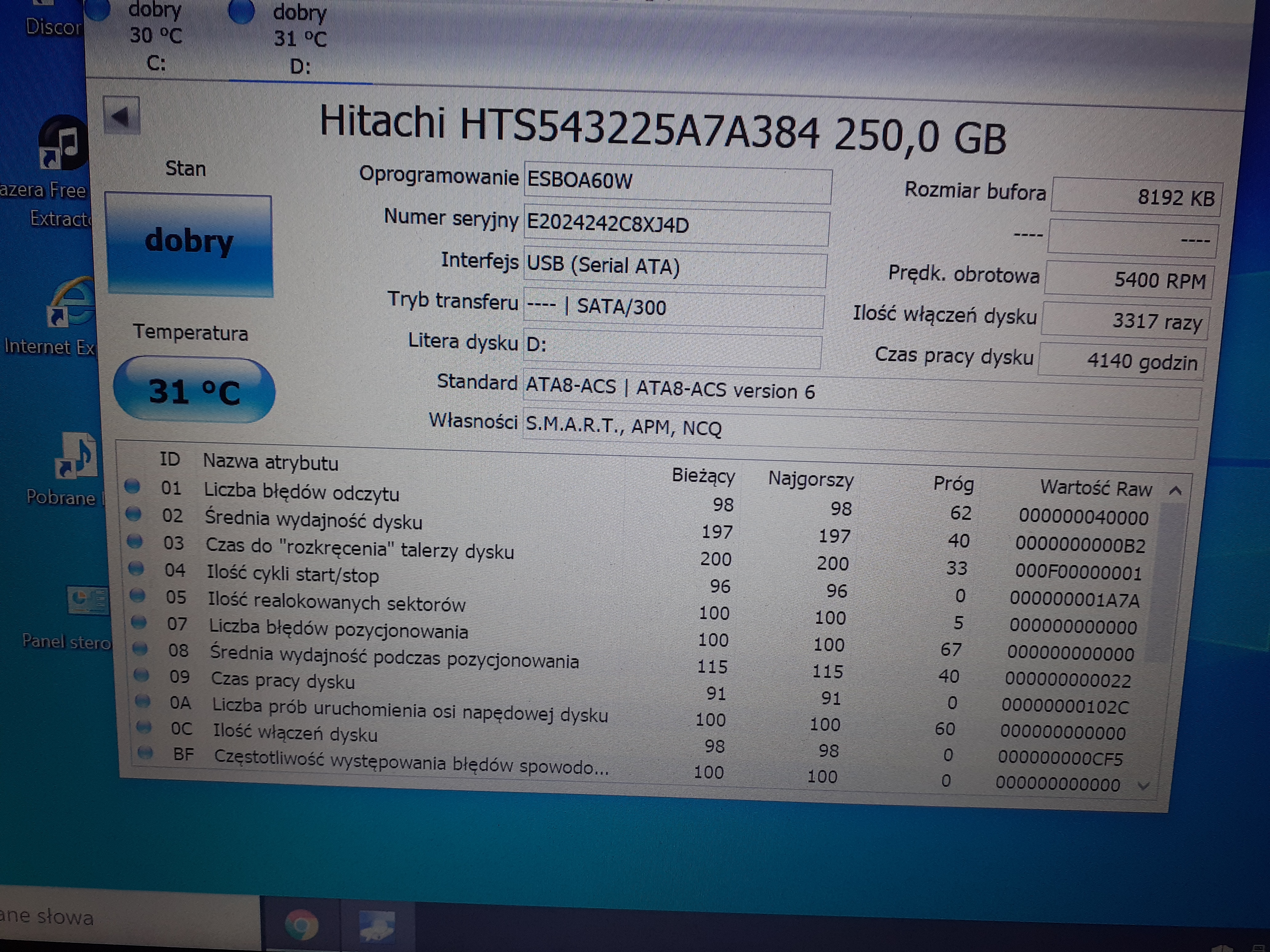Click the 'Próg' column header
The height and width of the screenshot is (952, 1270).
point(954,484)
